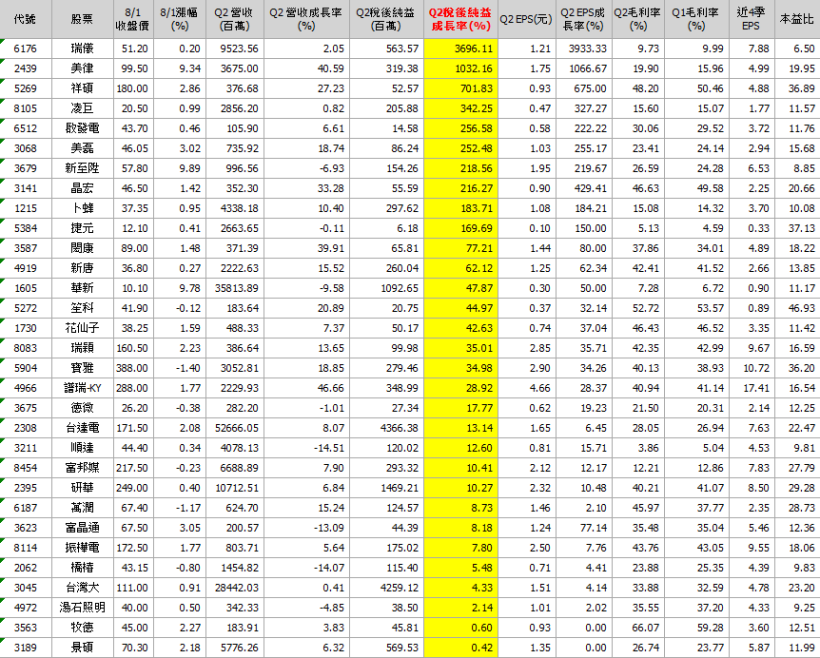The image size is (820, 658).
Task: Select stock name cell 研華
Action: tap(82, 487)
